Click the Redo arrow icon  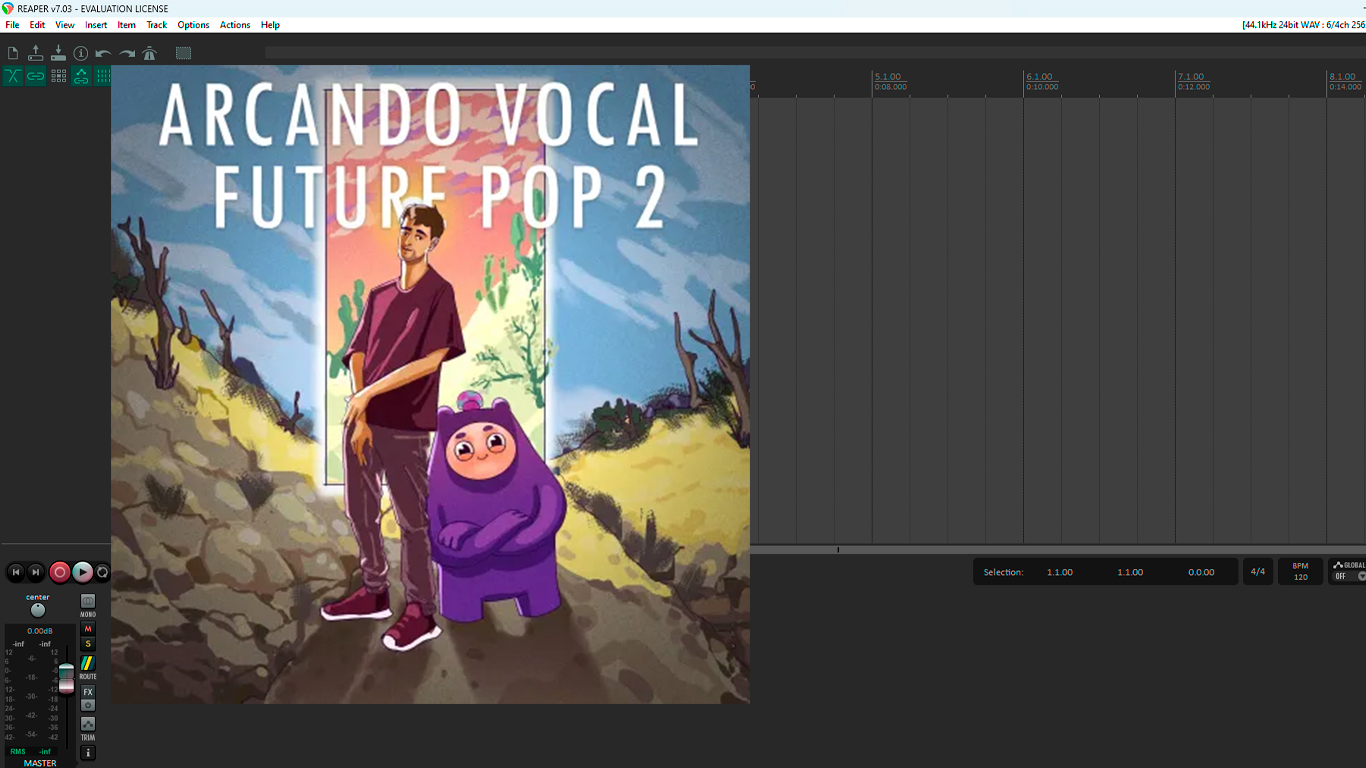[127, 53]
